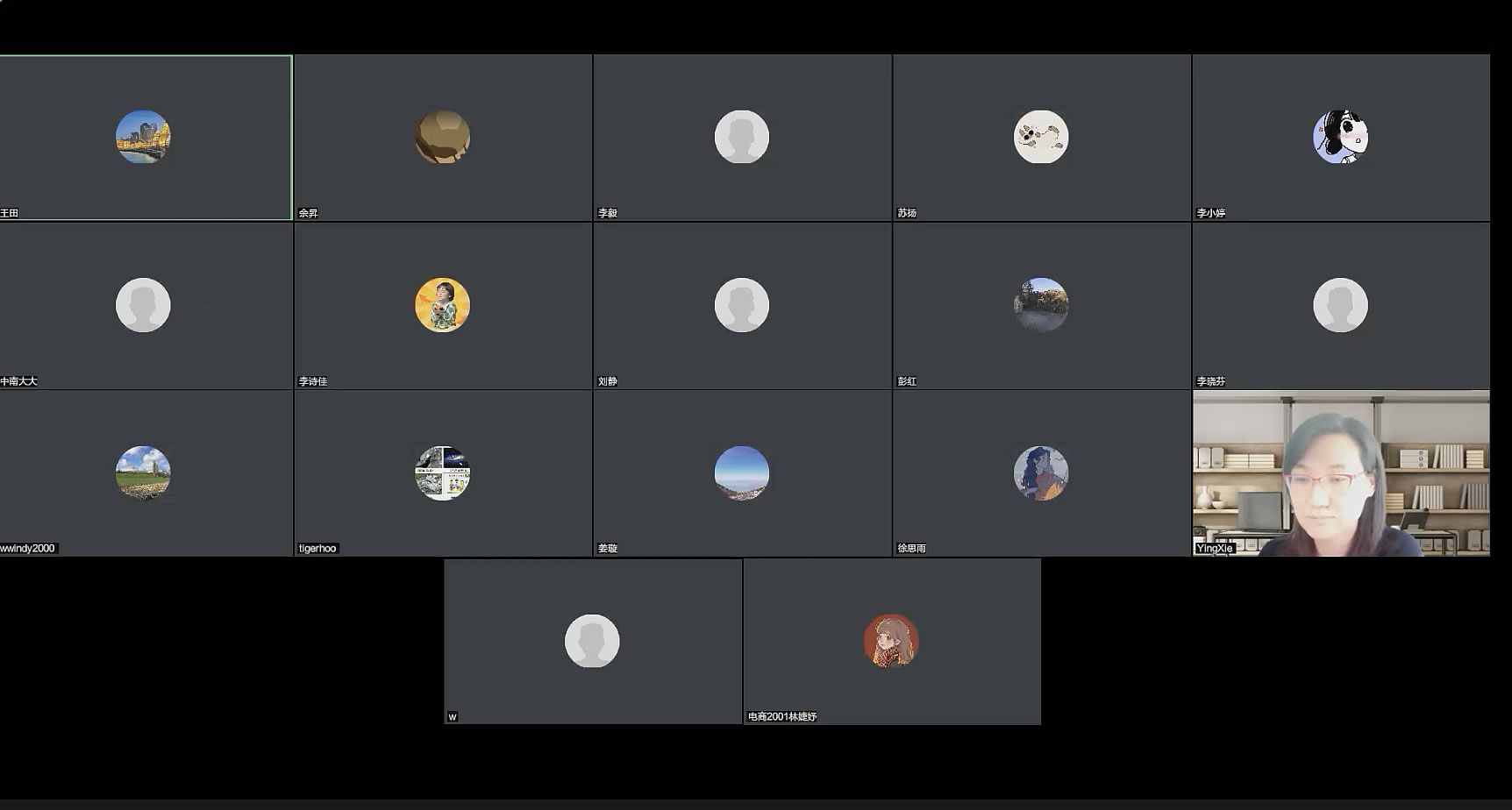The height and width of the screenshot is (810, 1512).
Task: Select 王田's city skyline avatar
Action: [x=143, y=137]
